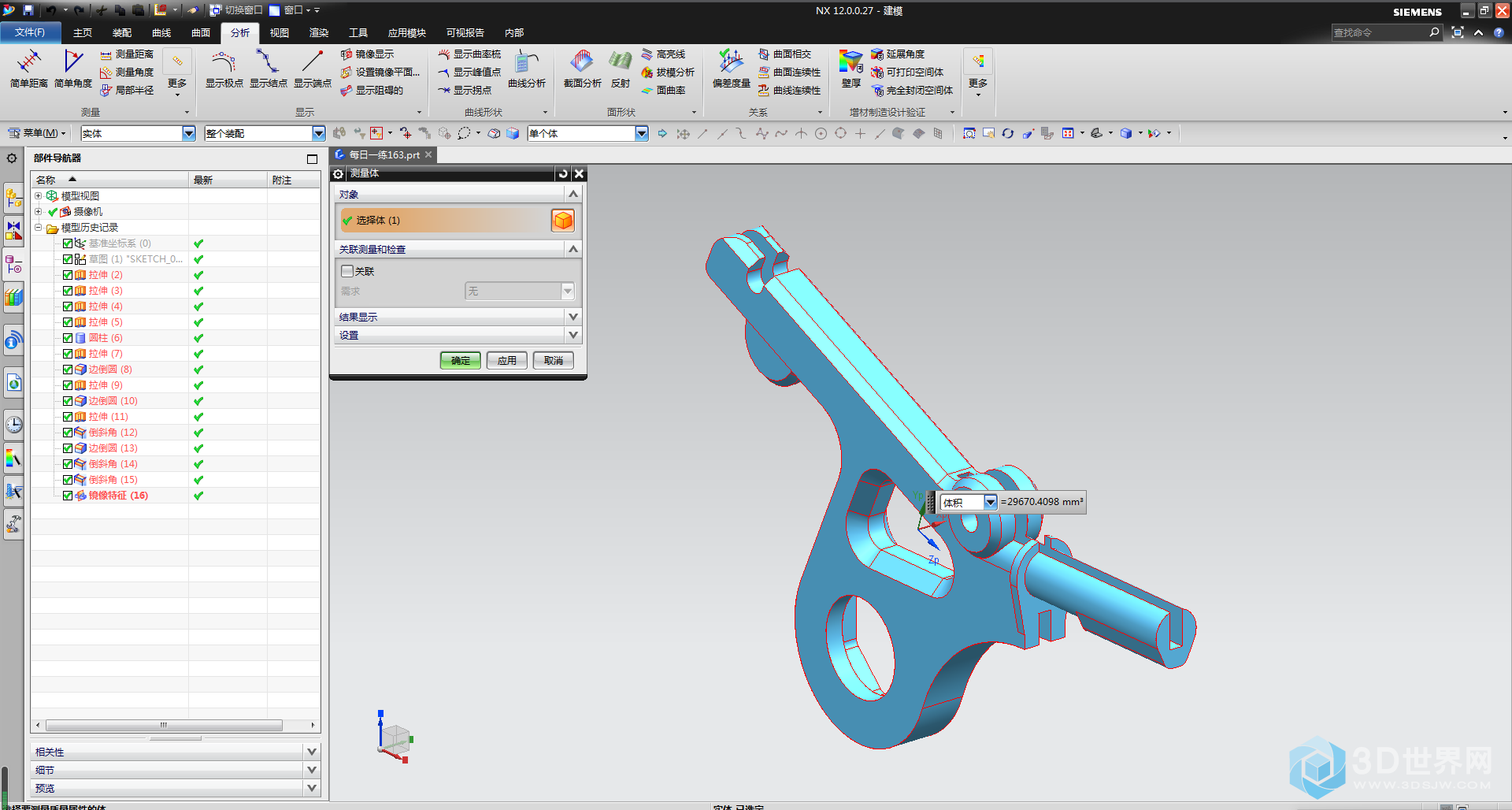
Task: Click the 拔模分析 tool
Action: [668, 72]
